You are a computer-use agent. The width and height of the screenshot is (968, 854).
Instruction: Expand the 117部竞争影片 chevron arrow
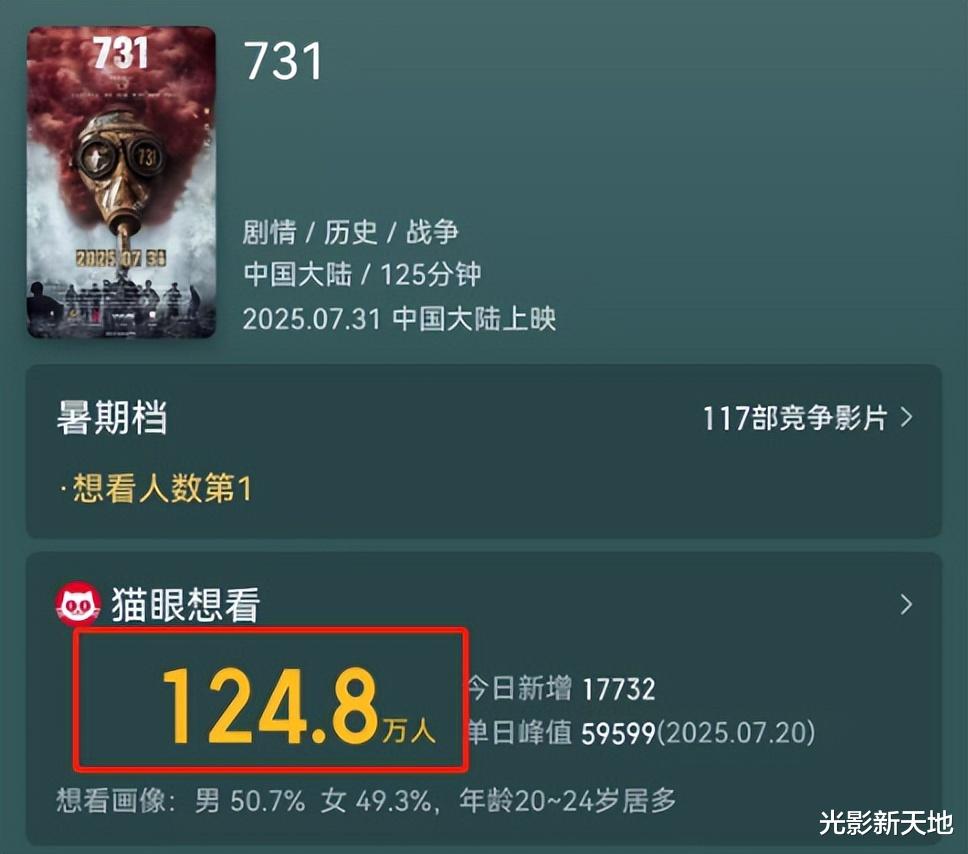(906, 417)
